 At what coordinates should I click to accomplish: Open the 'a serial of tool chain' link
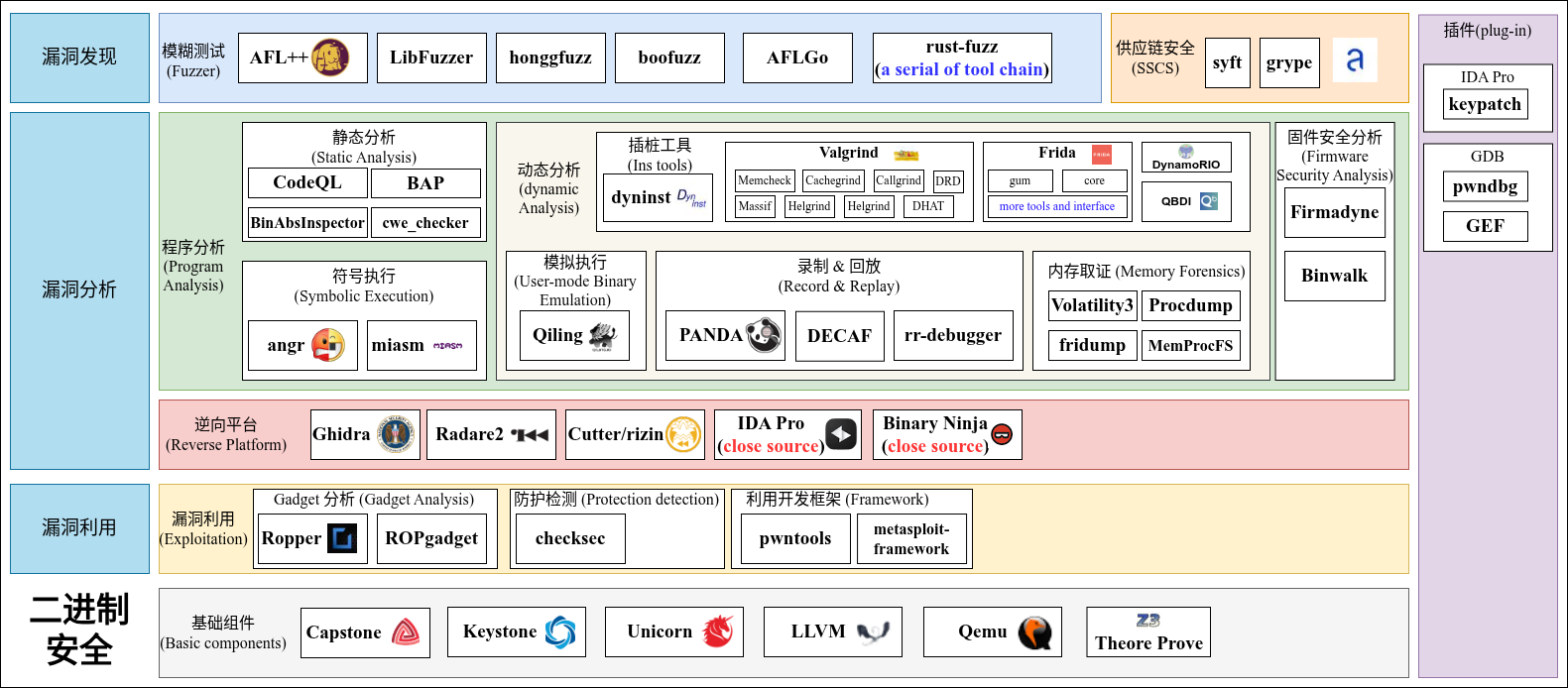[961, 69]
